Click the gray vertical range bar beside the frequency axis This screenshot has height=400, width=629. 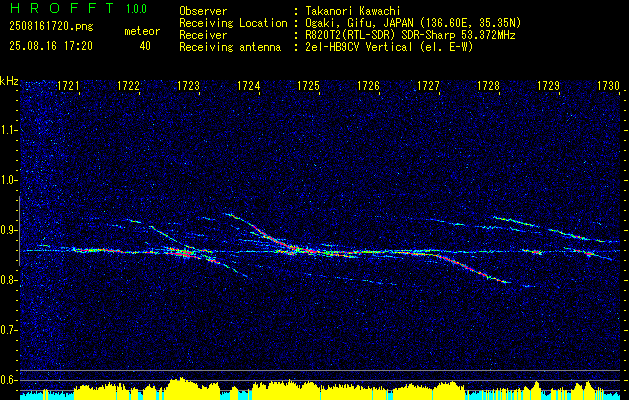20,231
